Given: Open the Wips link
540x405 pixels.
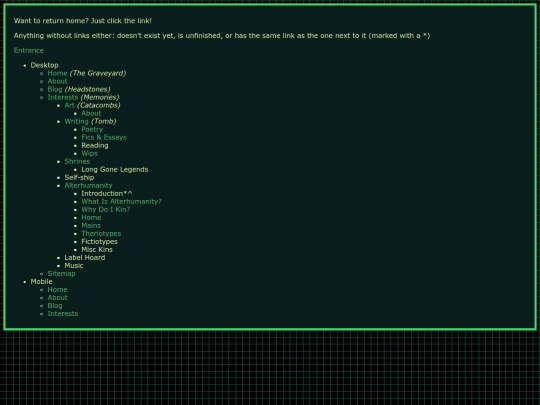Looking at the screenshot, I should coord(89,154).
